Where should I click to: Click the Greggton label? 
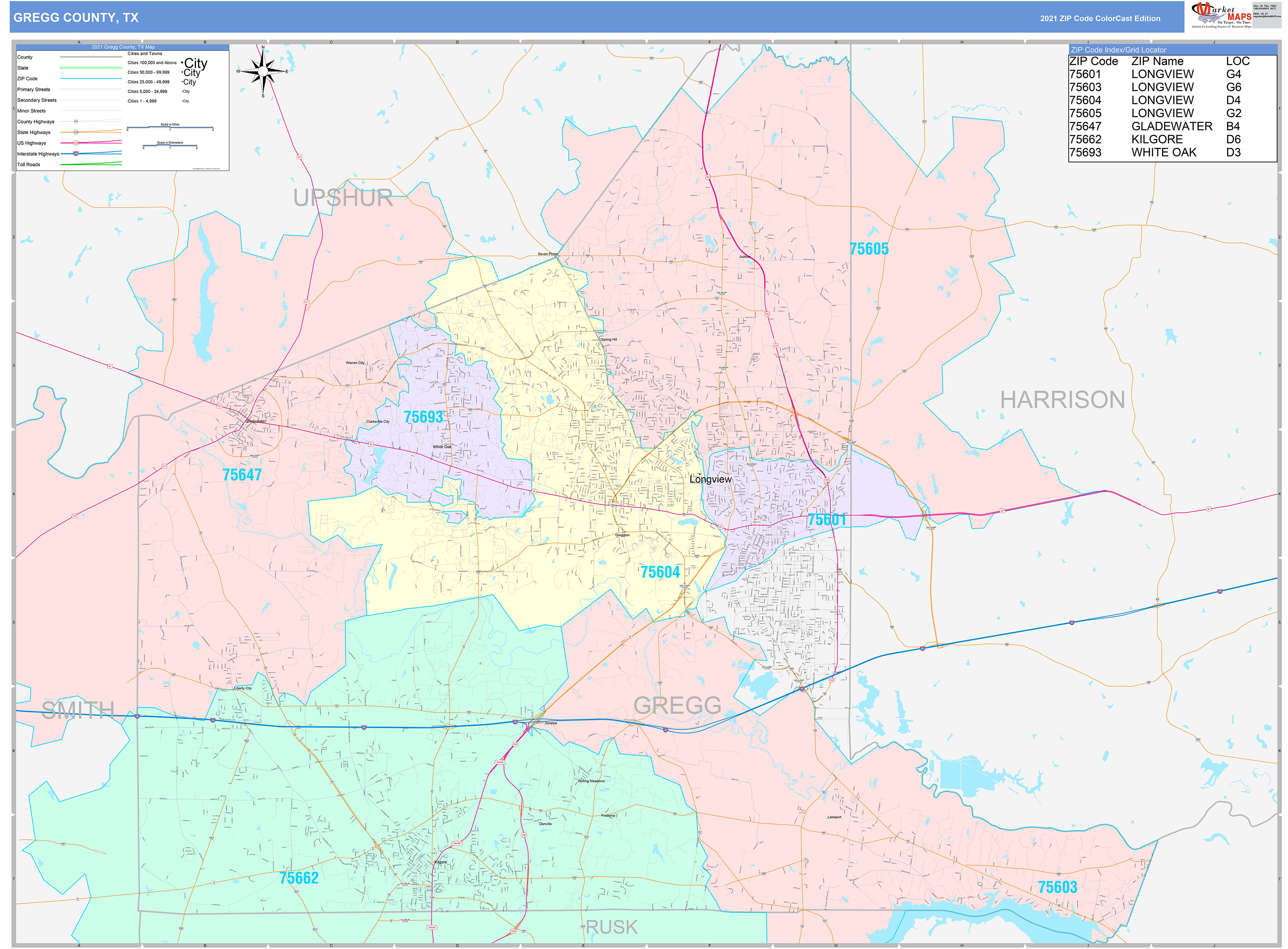tap(622, 535)
